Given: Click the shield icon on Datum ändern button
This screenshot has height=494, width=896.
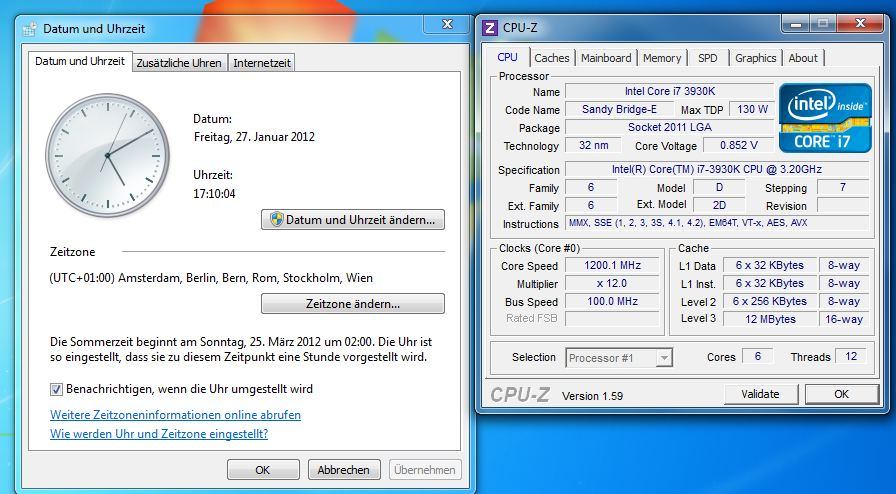Looking at the screenshot, I should [x=276, y=220].
